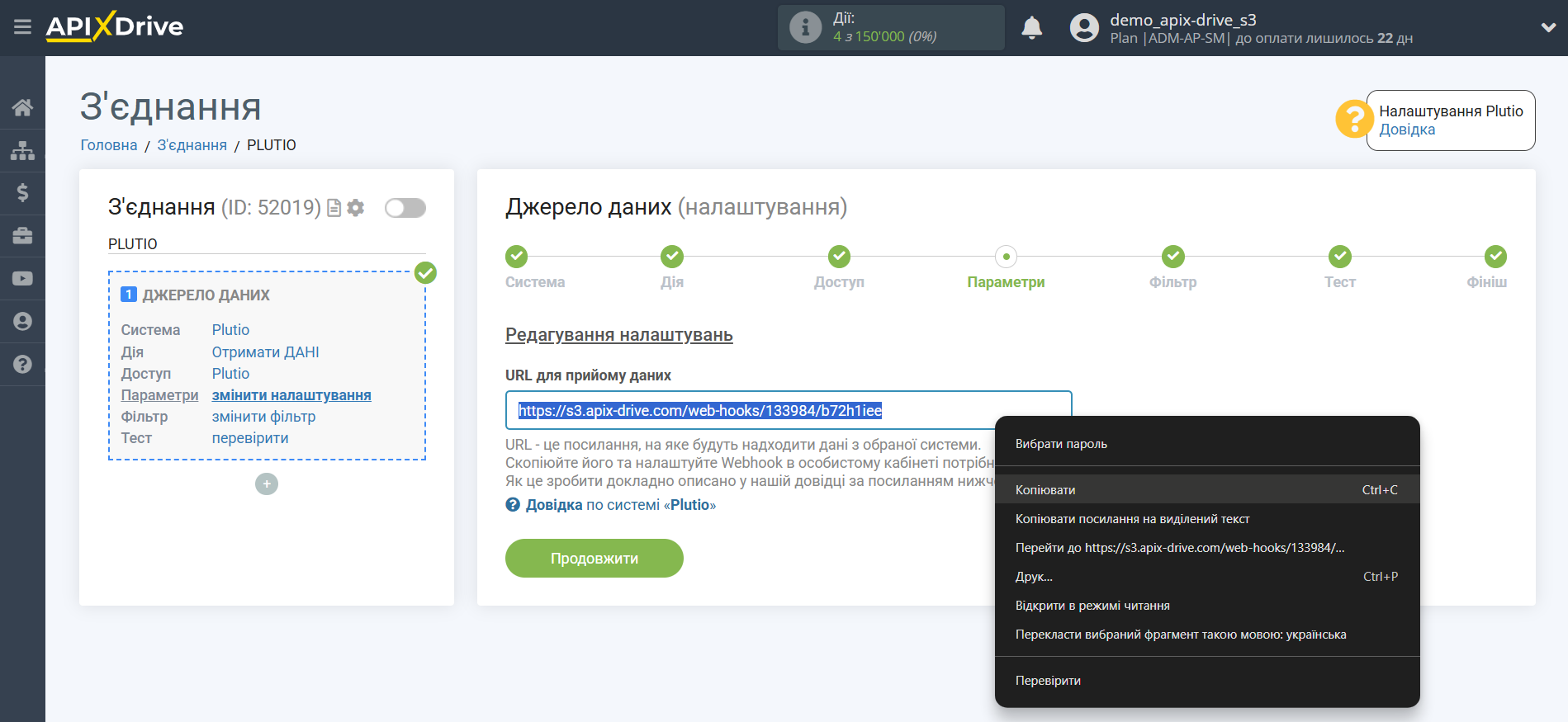Click змінити фільтр link
Image resolution: width=1568 pixels, height=722 pixels.
[263, 417]
